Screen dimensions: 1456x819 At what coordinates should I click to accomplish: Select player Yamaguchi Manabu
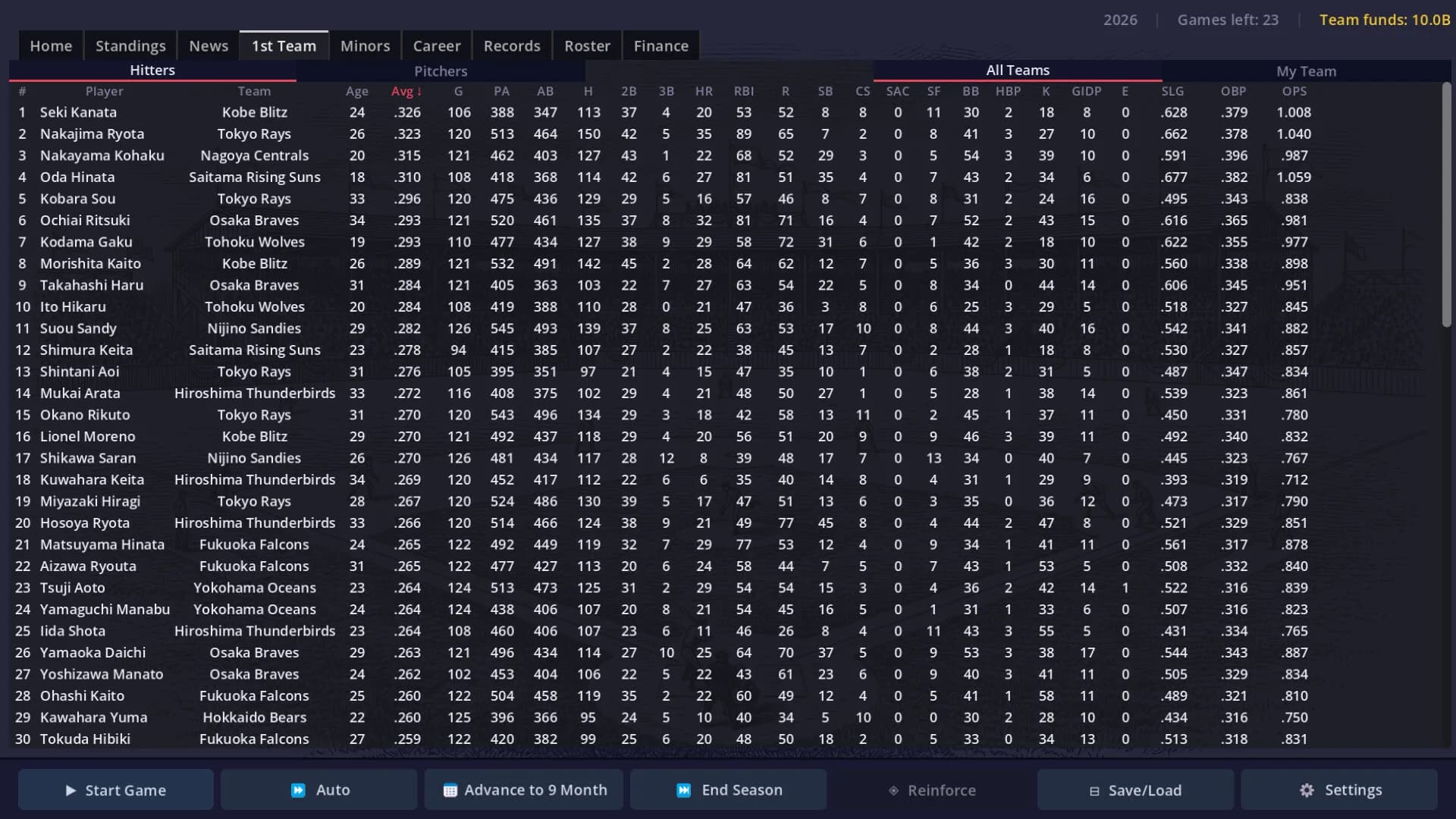(x=105, y=609)
